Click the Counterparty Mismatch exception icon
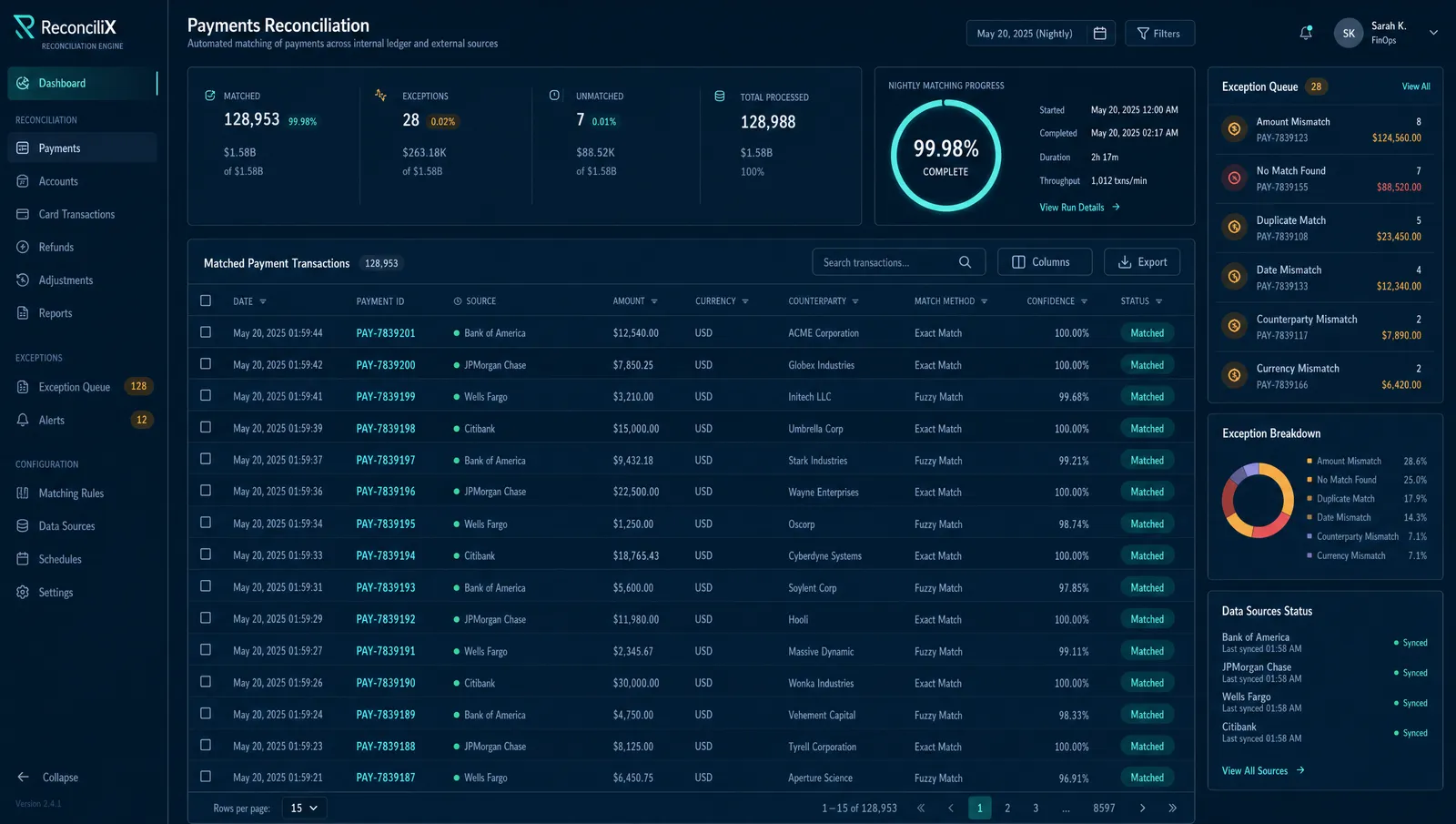 click(x=1234, y=326)
